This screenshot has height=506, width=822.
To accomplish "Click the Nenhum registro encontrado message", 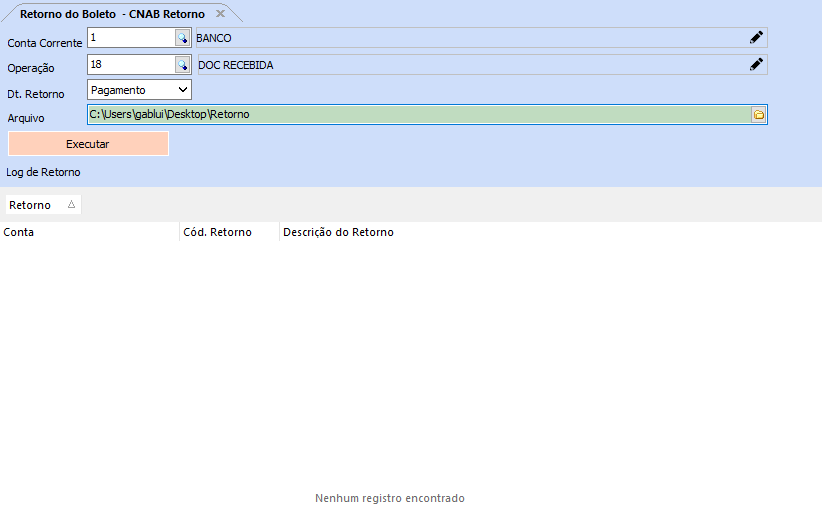I will click(x=390, y=498).
